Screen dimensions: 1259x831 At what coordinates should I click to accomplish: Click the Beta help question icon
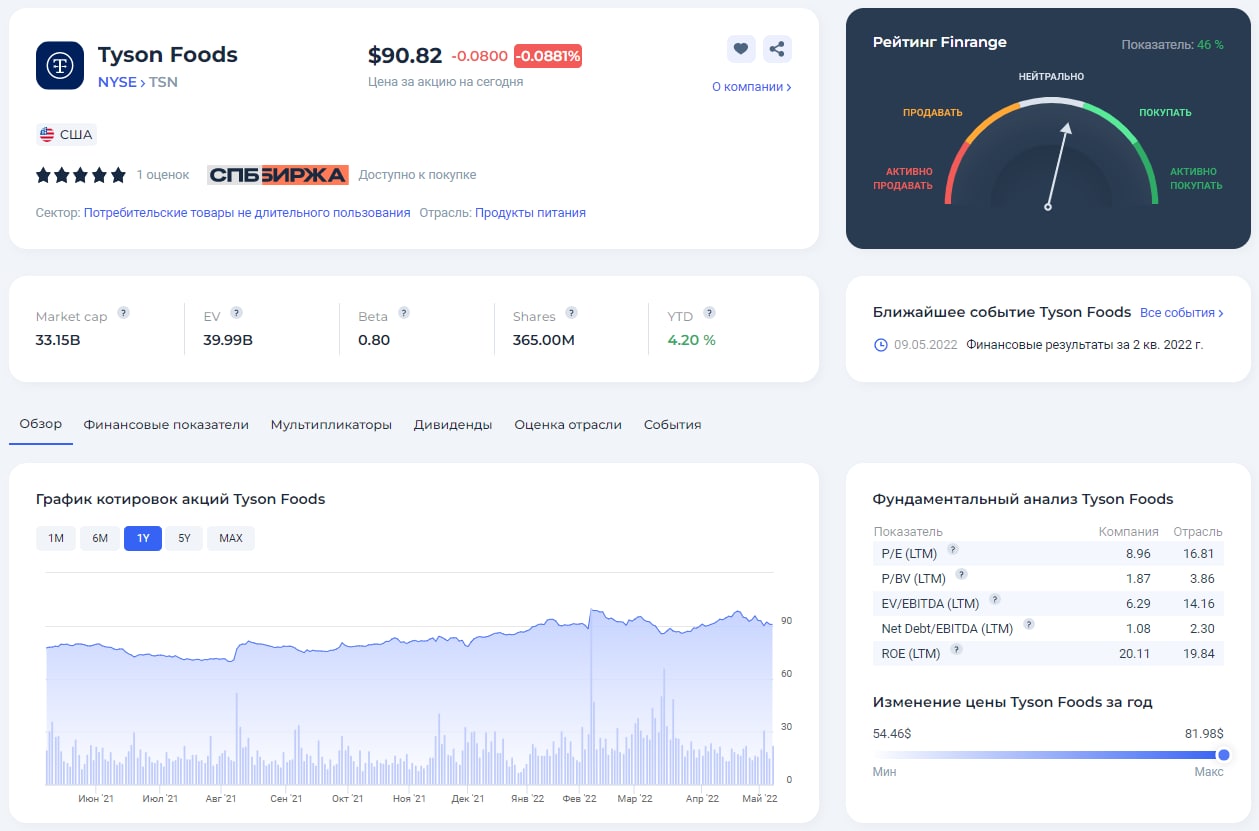(404, 312)
